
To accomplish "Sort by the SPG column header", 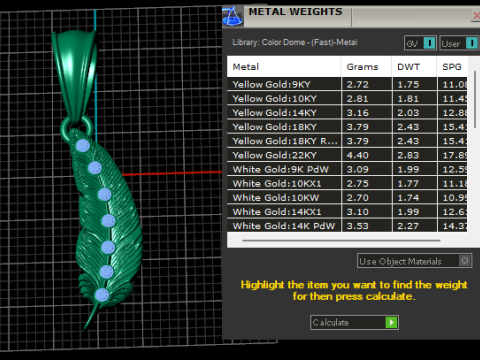I will [452, 67].
